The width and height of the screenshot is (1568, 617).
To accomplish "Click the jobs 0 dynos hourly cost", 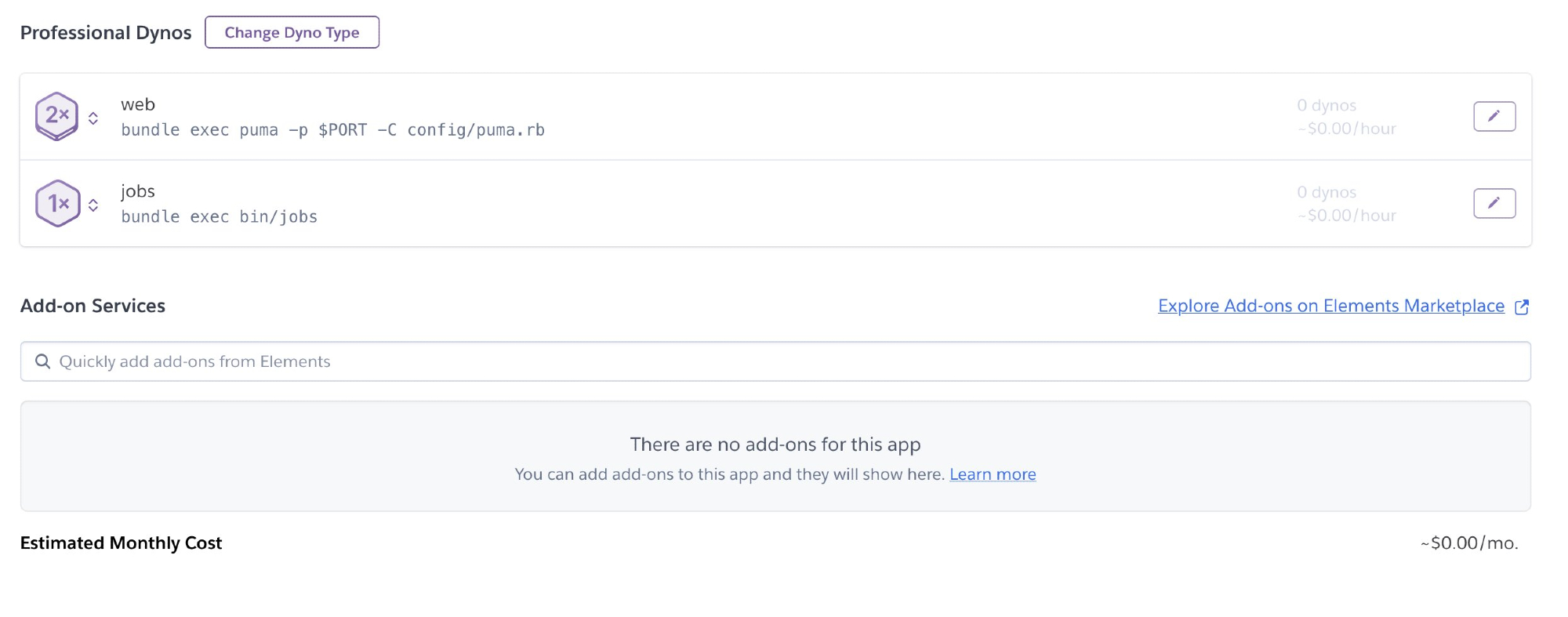I will click(1346, 216).
